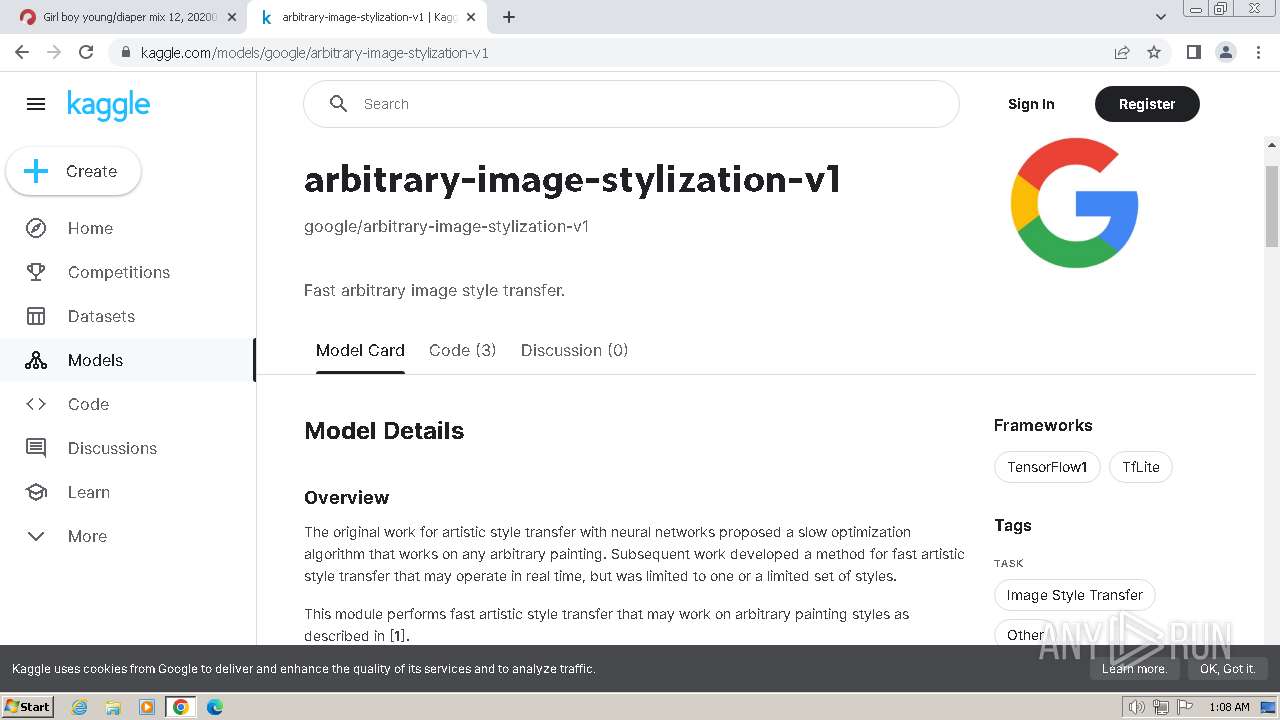This screenshot has height=720, width=1280.
Task: Open the media player taskbar icon
Action: [147, 707]
